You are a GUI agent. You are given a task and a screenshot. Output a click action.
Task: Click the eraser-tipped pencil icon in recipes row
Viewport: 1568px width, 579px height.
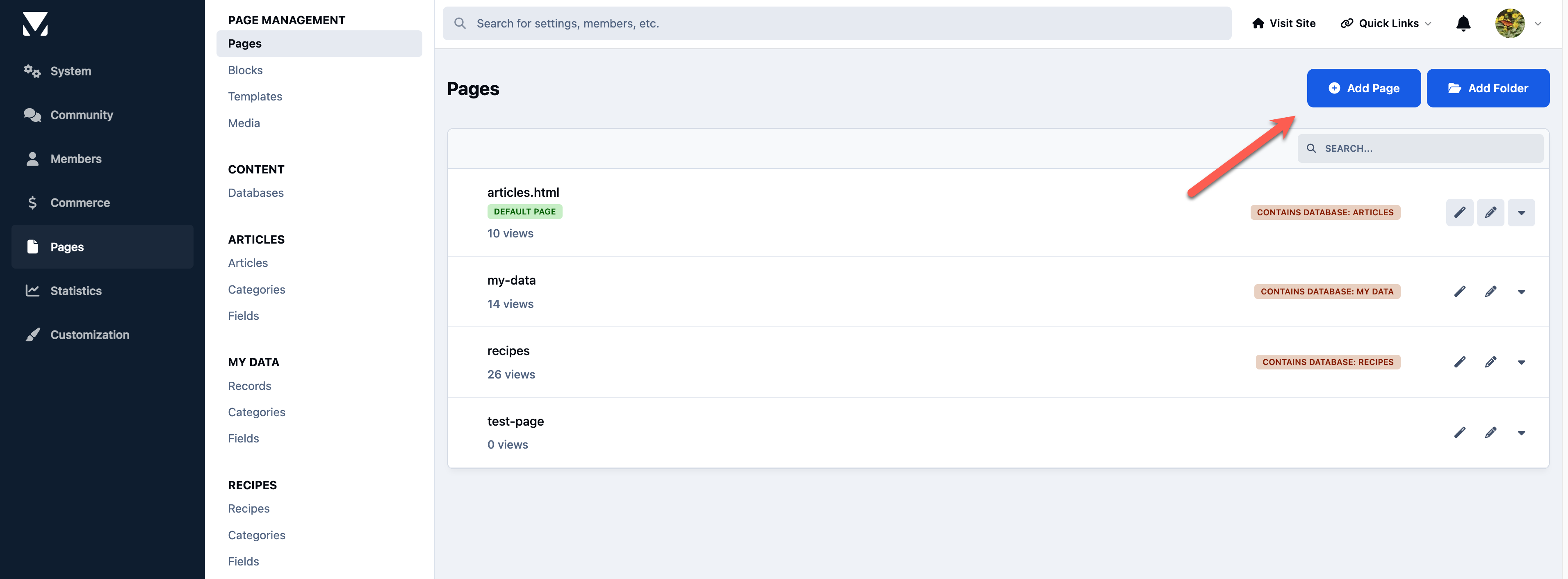(x=1490, y=362)
